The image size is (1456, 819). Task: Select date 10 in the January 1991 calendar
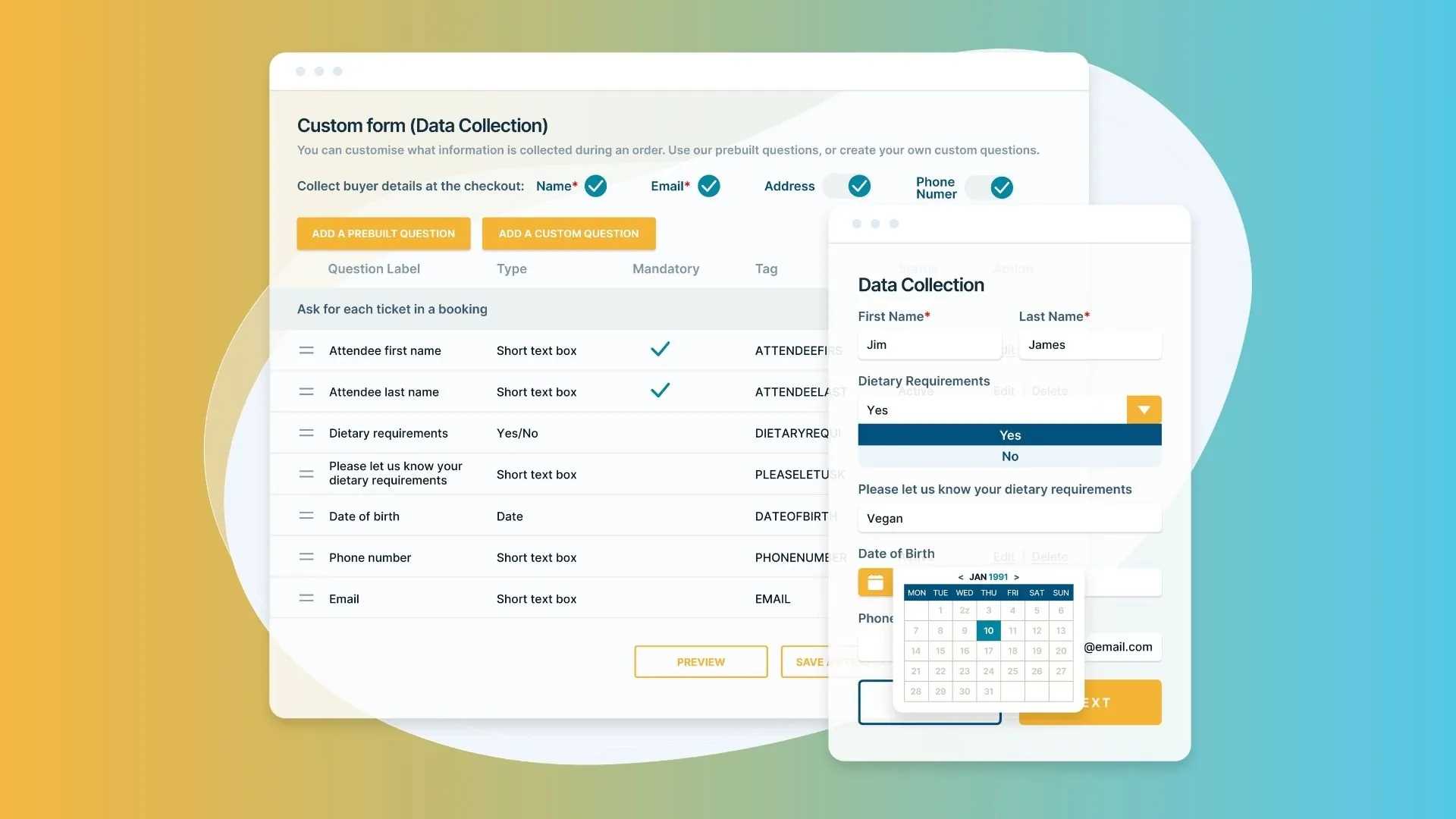988,630
